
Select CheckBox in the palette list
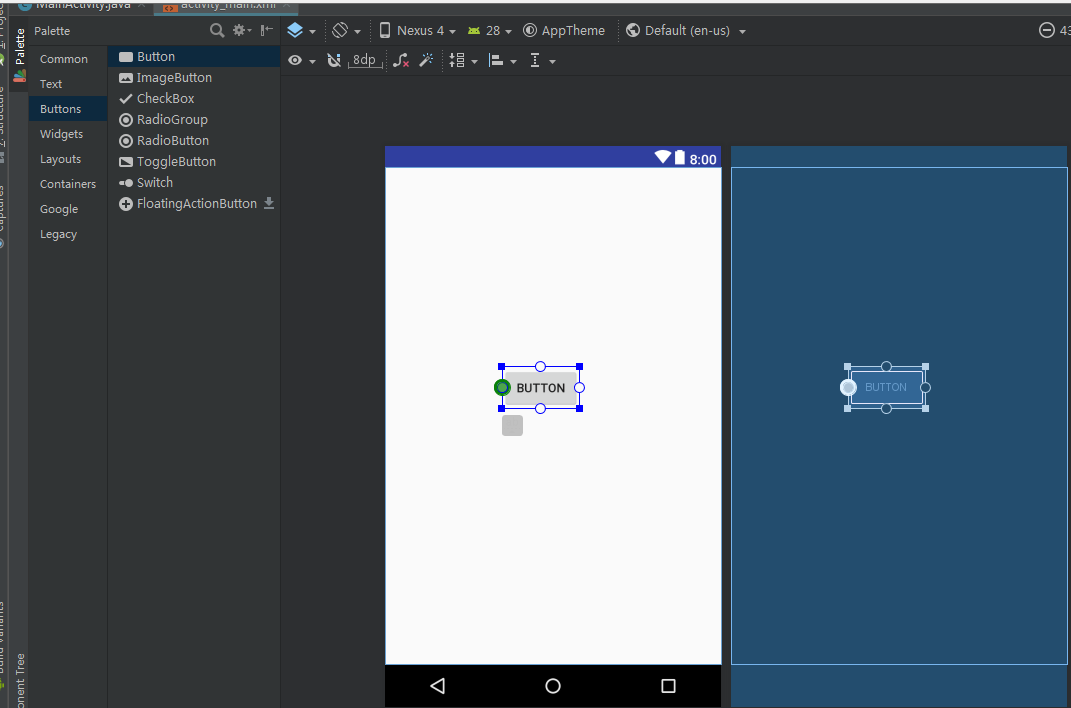(x=194, y=99)
